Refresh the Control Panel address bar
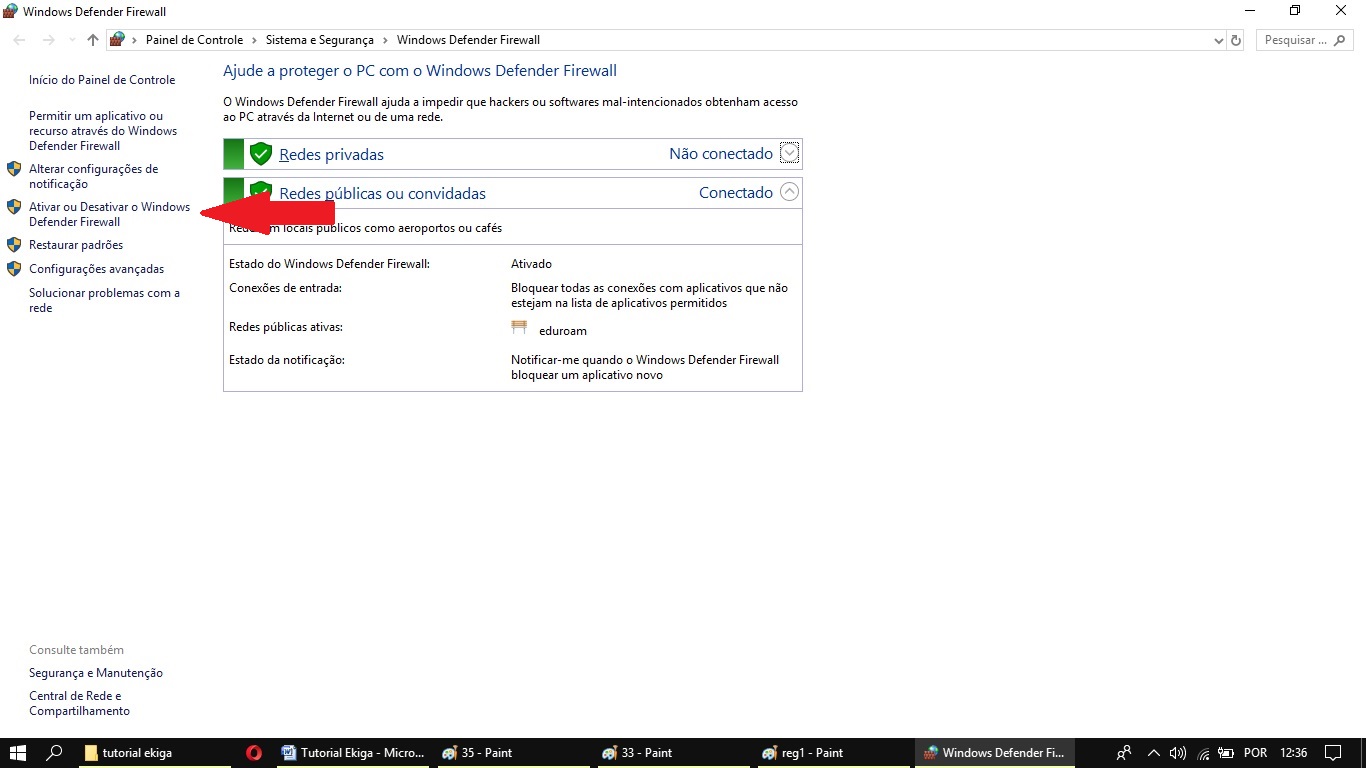Screen dimensions: 1366x768 click(x=1236, y=40)
